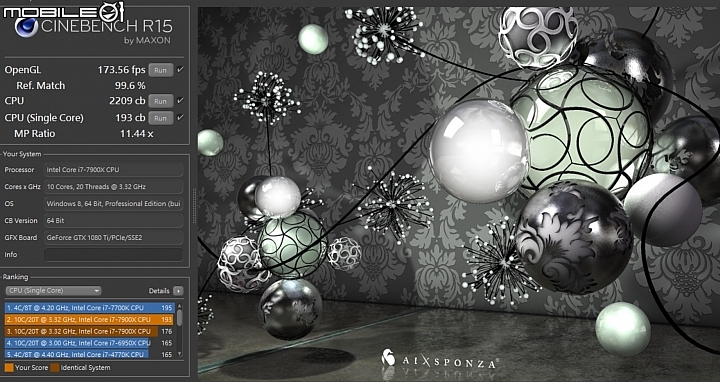Click the Cinebench logo sphere icon
This screenshot has height=382, width=720.
(x=26, y=27)
